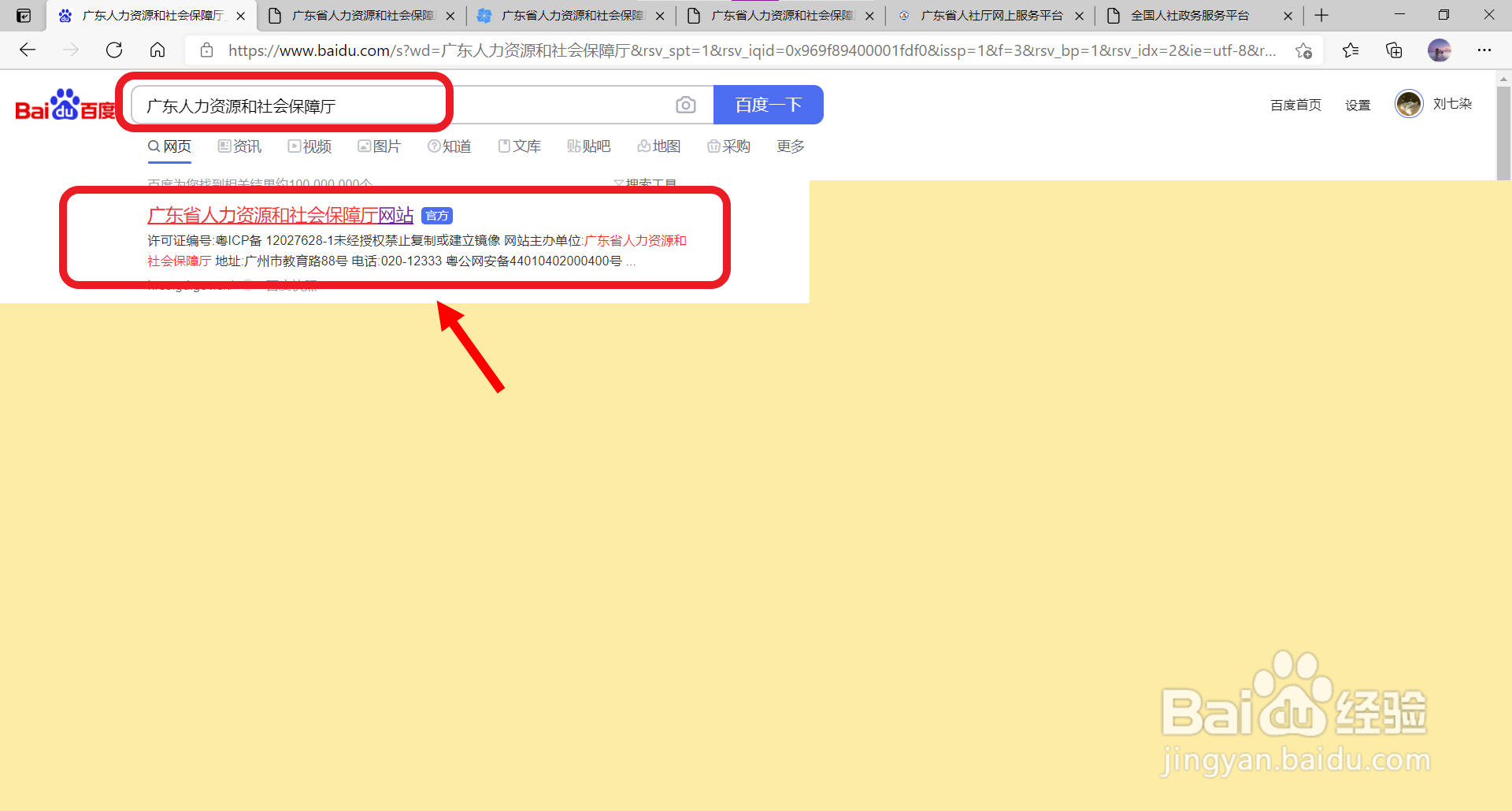This screenshot has width=1512, height=811.
Task: Click the 刘七染 username
Action: [1452, 104]
